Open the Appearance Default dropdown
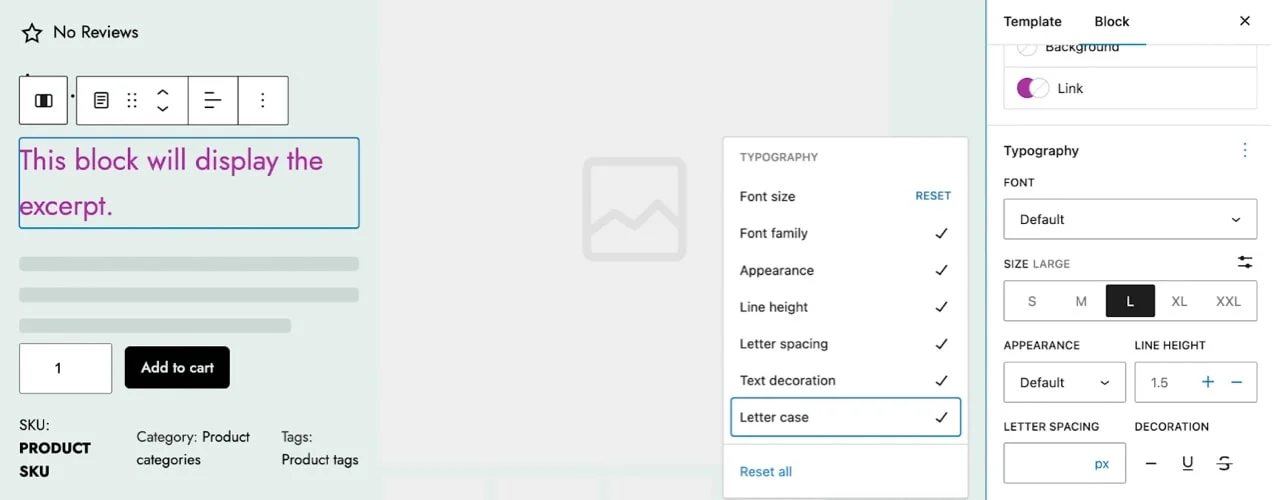The height and width of the screenshot is (500, 1272). [1064, 382]
